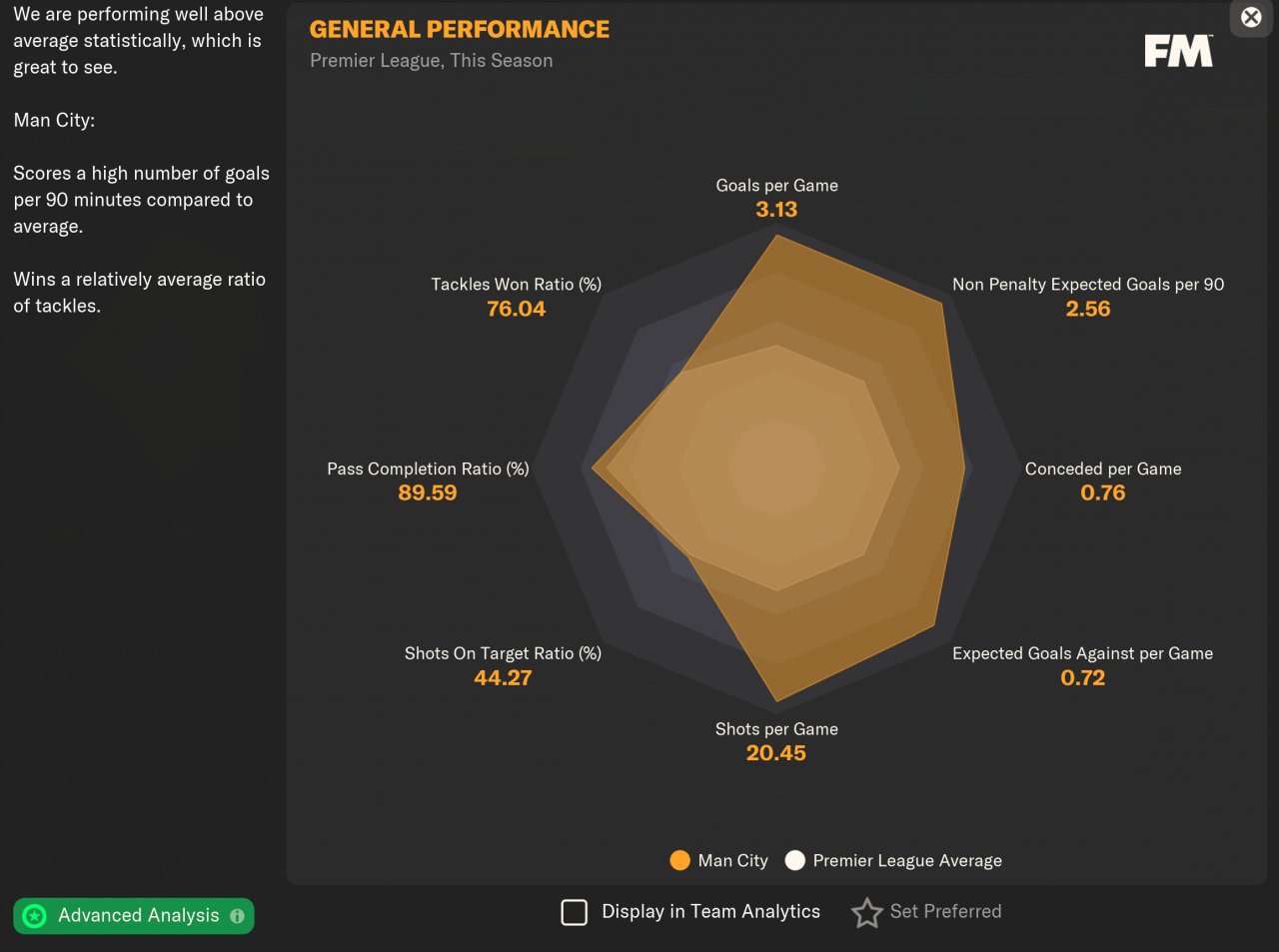This screenshot has width=1279, height=952.
Task: Click the white Premier League Average legend dot
Action: (795, 860)
